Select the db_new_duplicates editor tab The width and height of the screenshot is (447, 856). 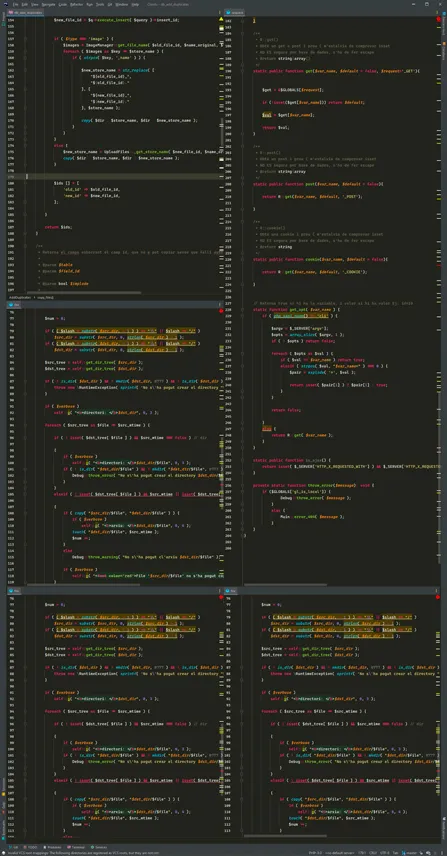25,13
